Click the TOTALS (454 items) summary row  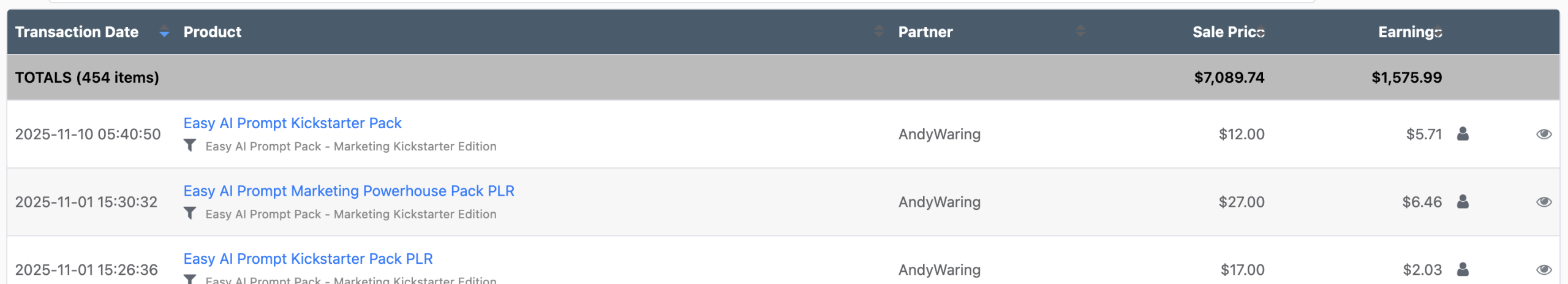click(x=87, y=77)
